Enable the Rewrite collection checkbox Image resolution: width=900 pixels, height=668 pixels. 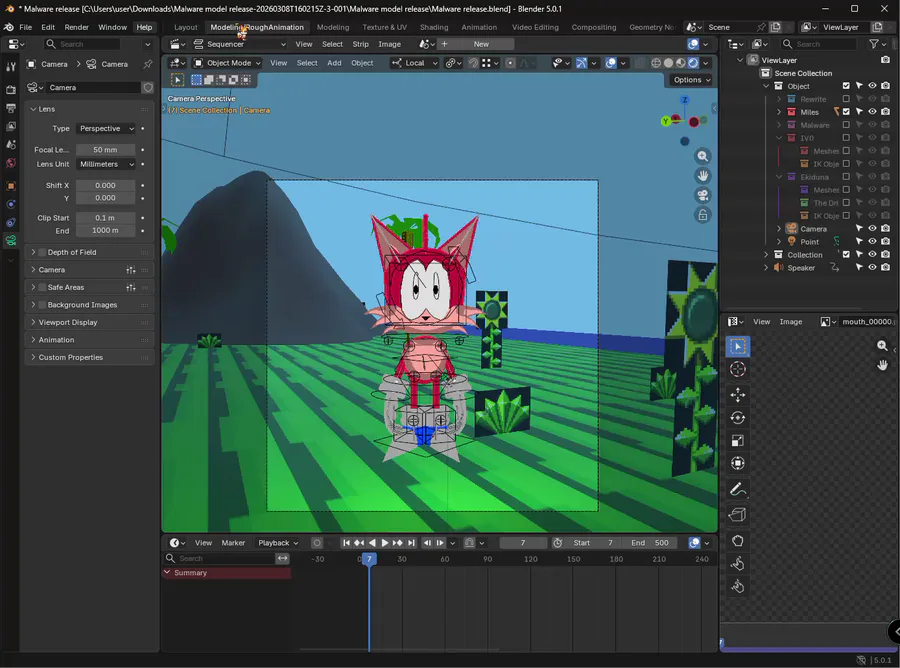846,99
